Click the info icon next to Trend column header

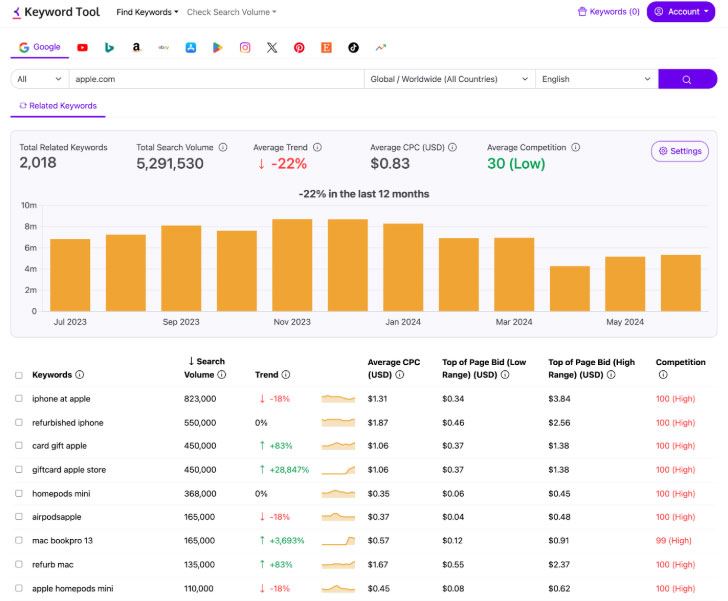286,374
